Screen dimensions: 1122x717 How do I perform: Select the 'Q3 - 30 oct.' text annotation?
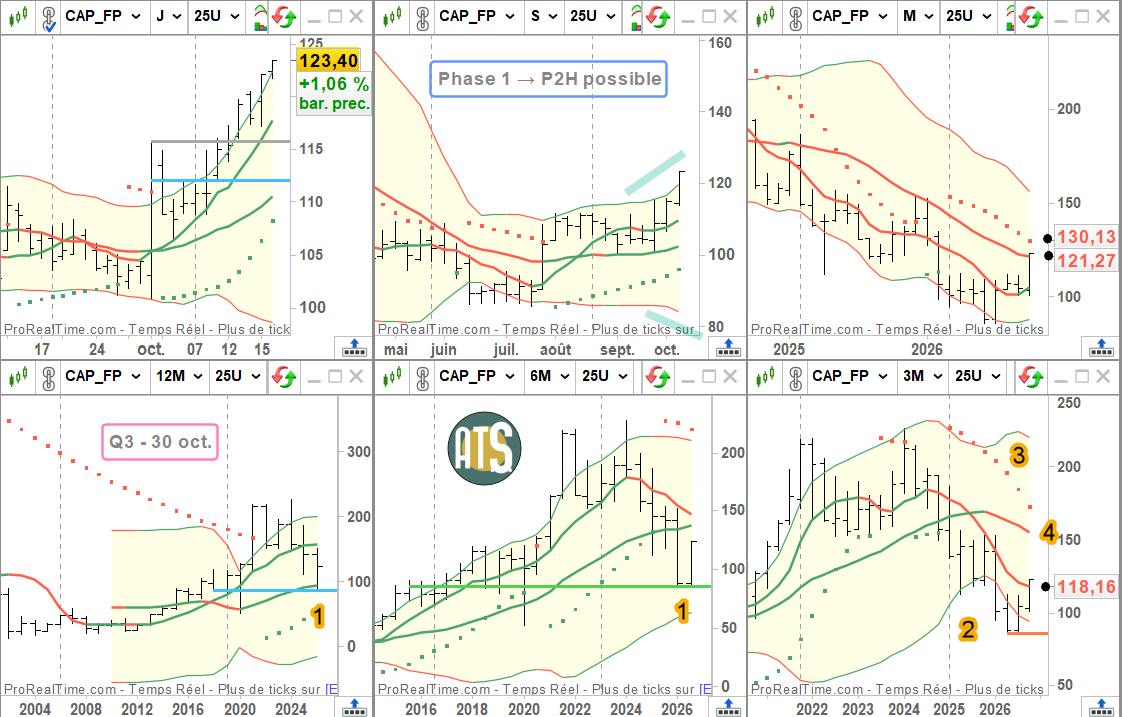tap(160, 442)
